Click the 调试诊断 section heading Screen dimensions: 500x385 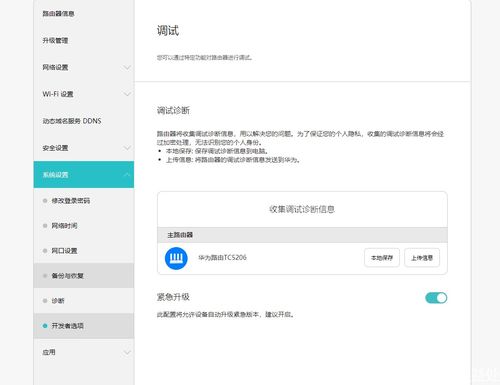[173, 110]
